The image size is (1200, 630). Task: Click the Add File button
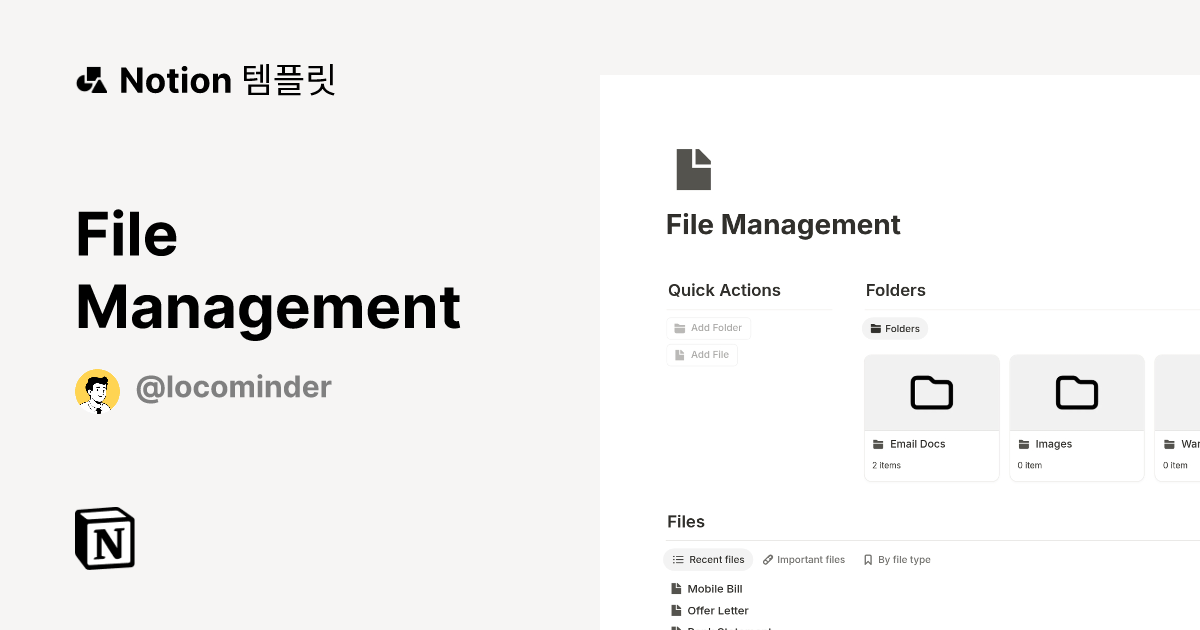point(702,354)
